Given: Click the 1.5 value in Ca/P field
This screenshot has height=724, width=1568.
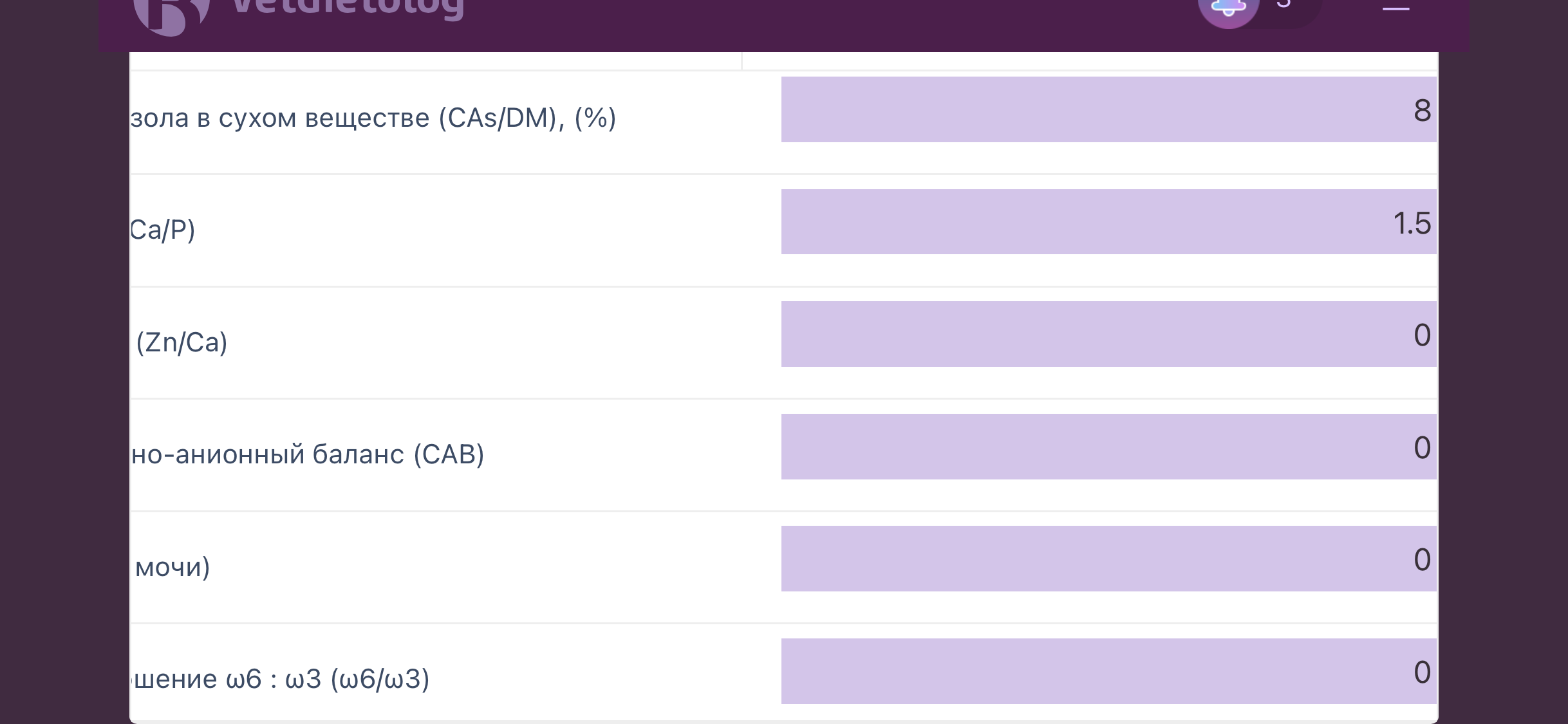Looking at the screenshot, I should pos(1412,223).
